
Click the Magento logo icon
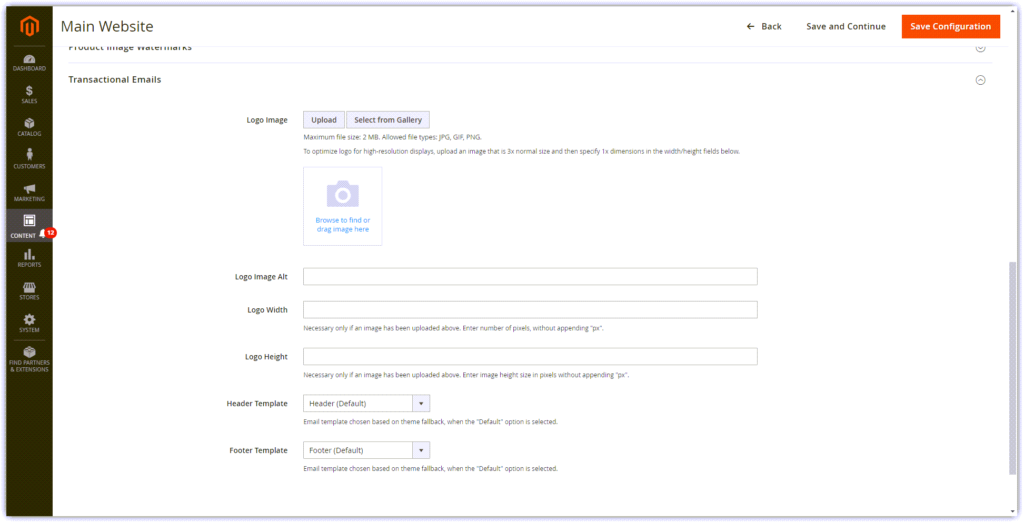click(29, 26)
